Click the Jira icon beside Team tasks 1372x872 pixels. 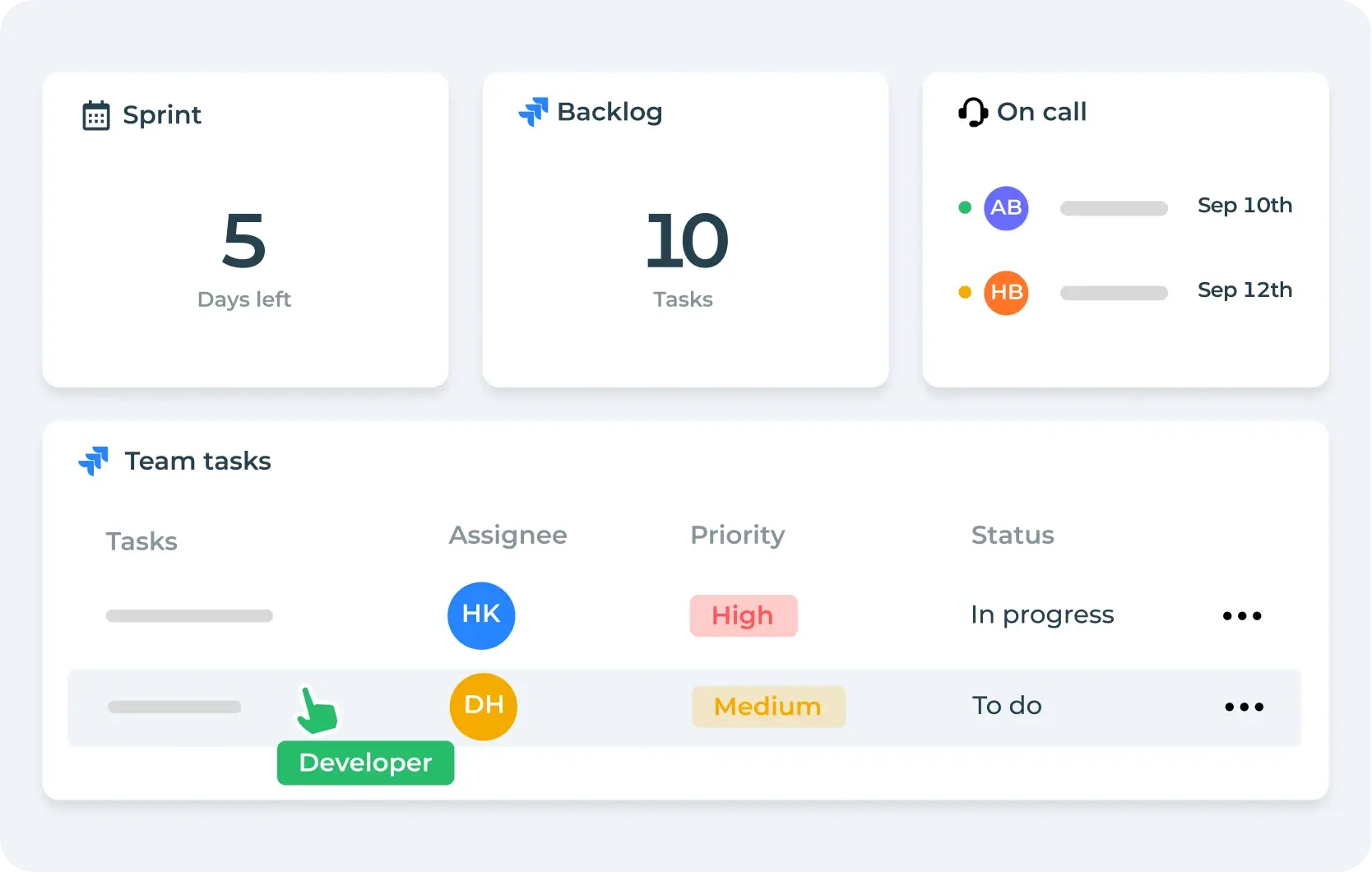[93, 462]
